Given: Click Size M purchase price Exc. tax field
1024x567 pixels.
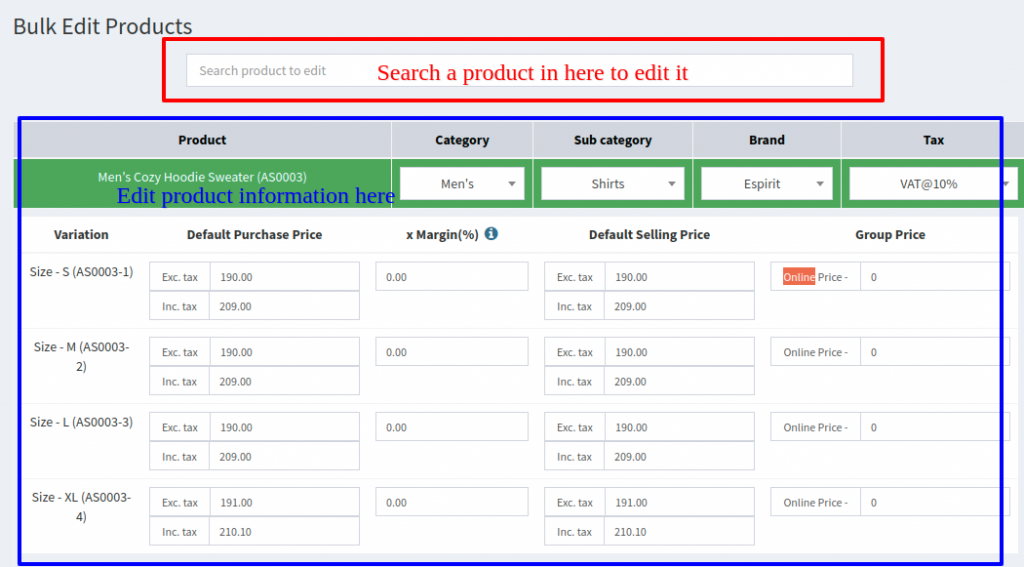Looking at the screenshot, I should pyautogui.click(x=283, y=352).
